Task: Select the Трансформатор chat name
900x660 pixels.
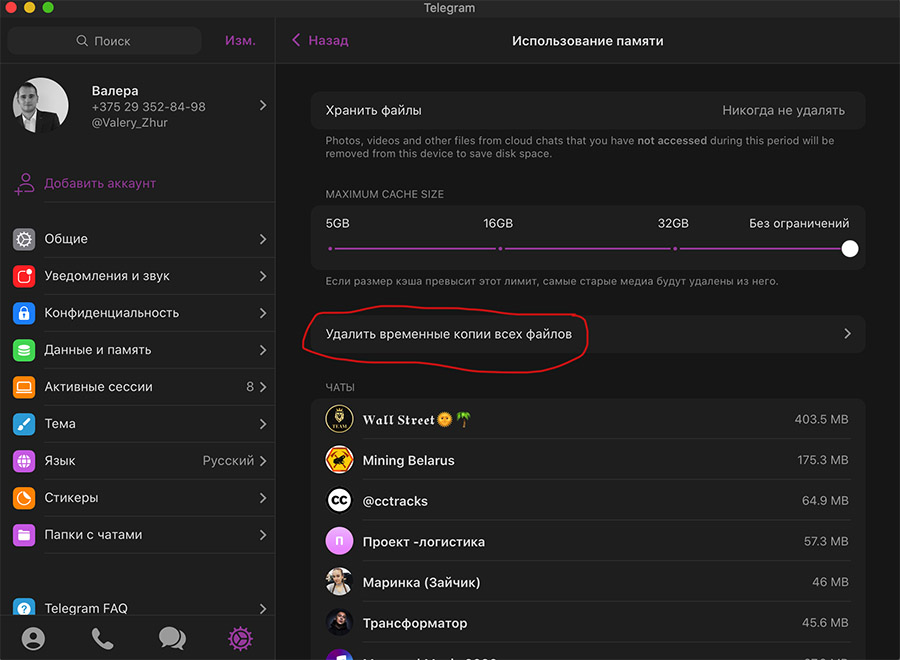Action: pos(415,623)
